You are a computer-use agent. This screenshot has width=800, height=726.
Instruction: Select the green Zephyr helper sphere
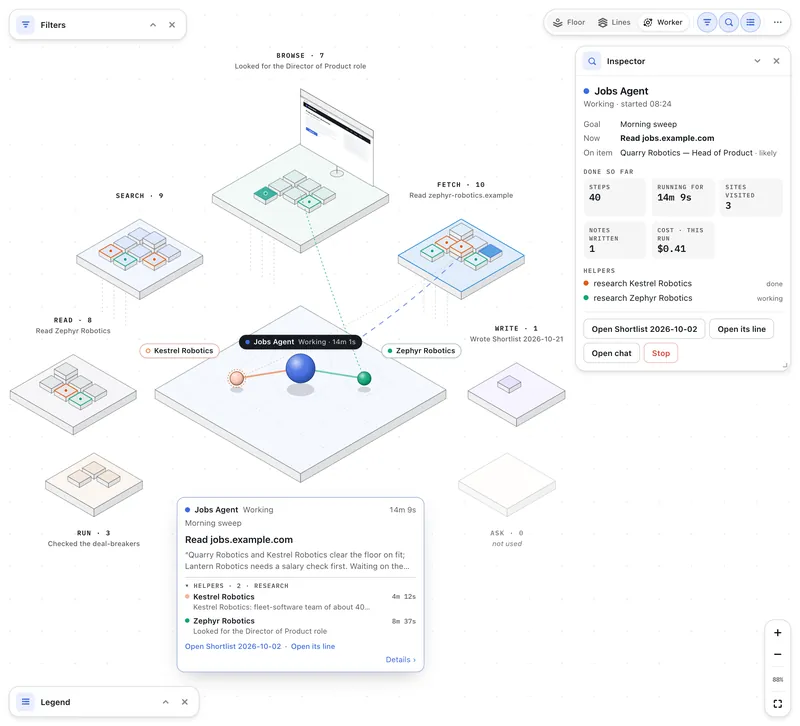[x=364, y=379]
